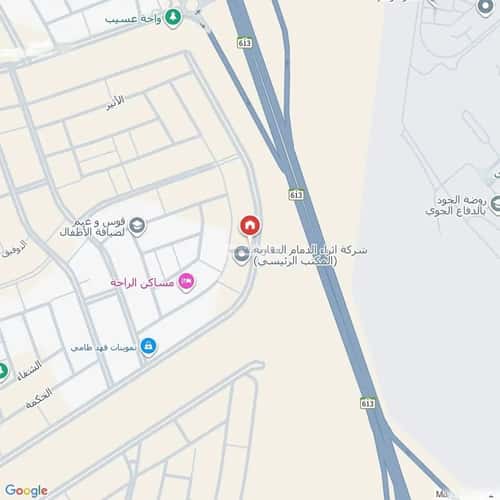This screenshot has width=500, height=500.
Task: Select the قوس و غيم لضيافة الأطفال label
Action: pyautogui.click(x=92, y=227)
